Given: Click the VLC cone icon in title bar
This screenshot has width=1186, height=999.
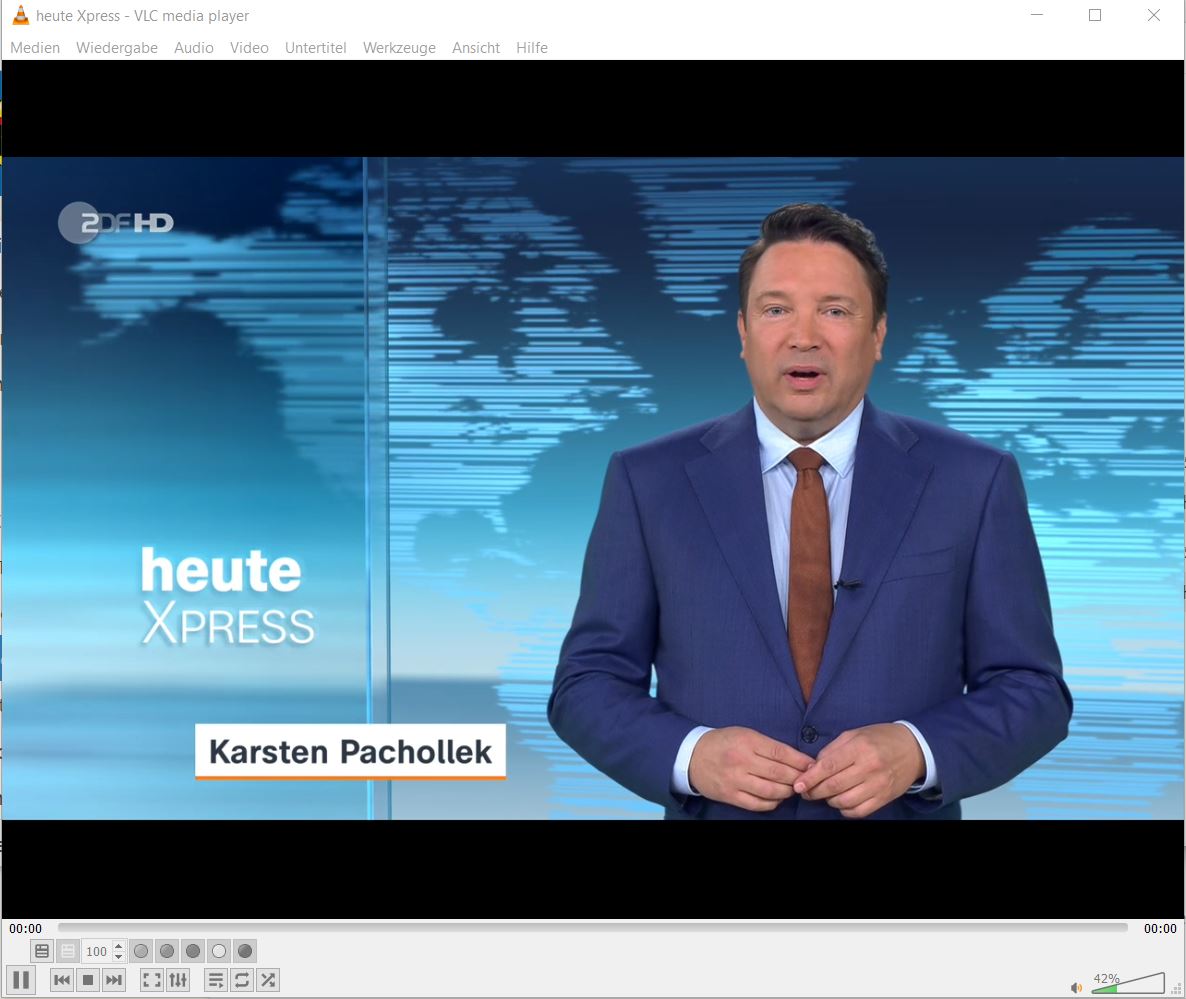Looking at the screenshot, I should [x=21, y=15].
